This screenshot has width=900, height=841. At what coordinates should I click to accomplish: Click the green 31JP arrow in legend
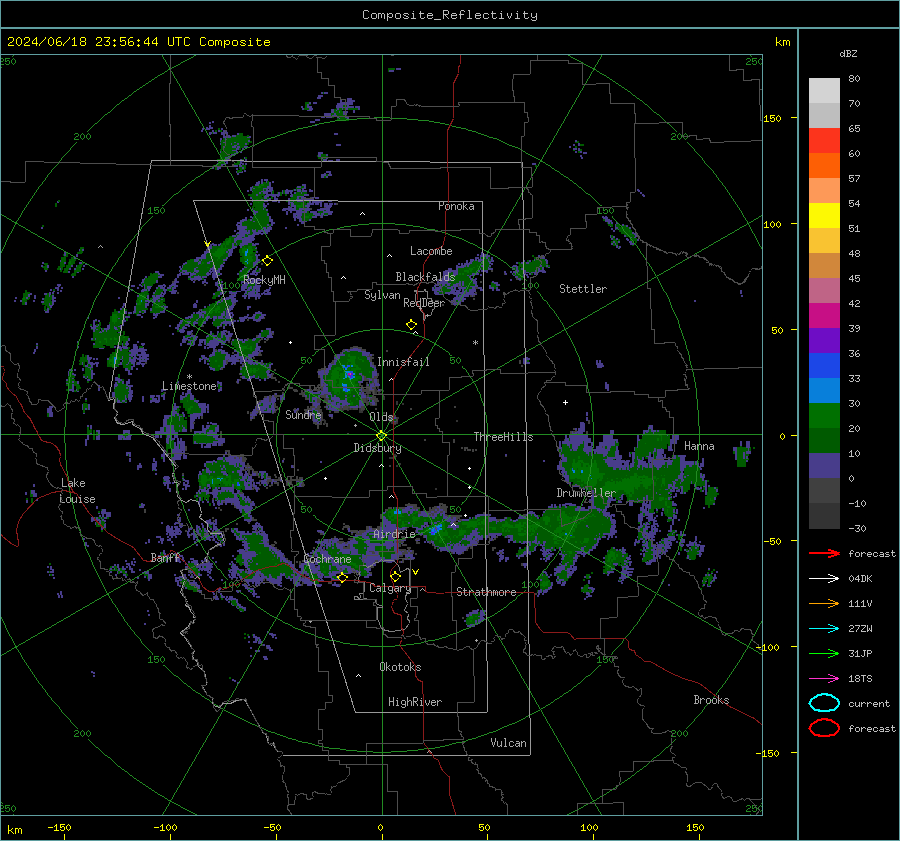[x=824, y=653]
